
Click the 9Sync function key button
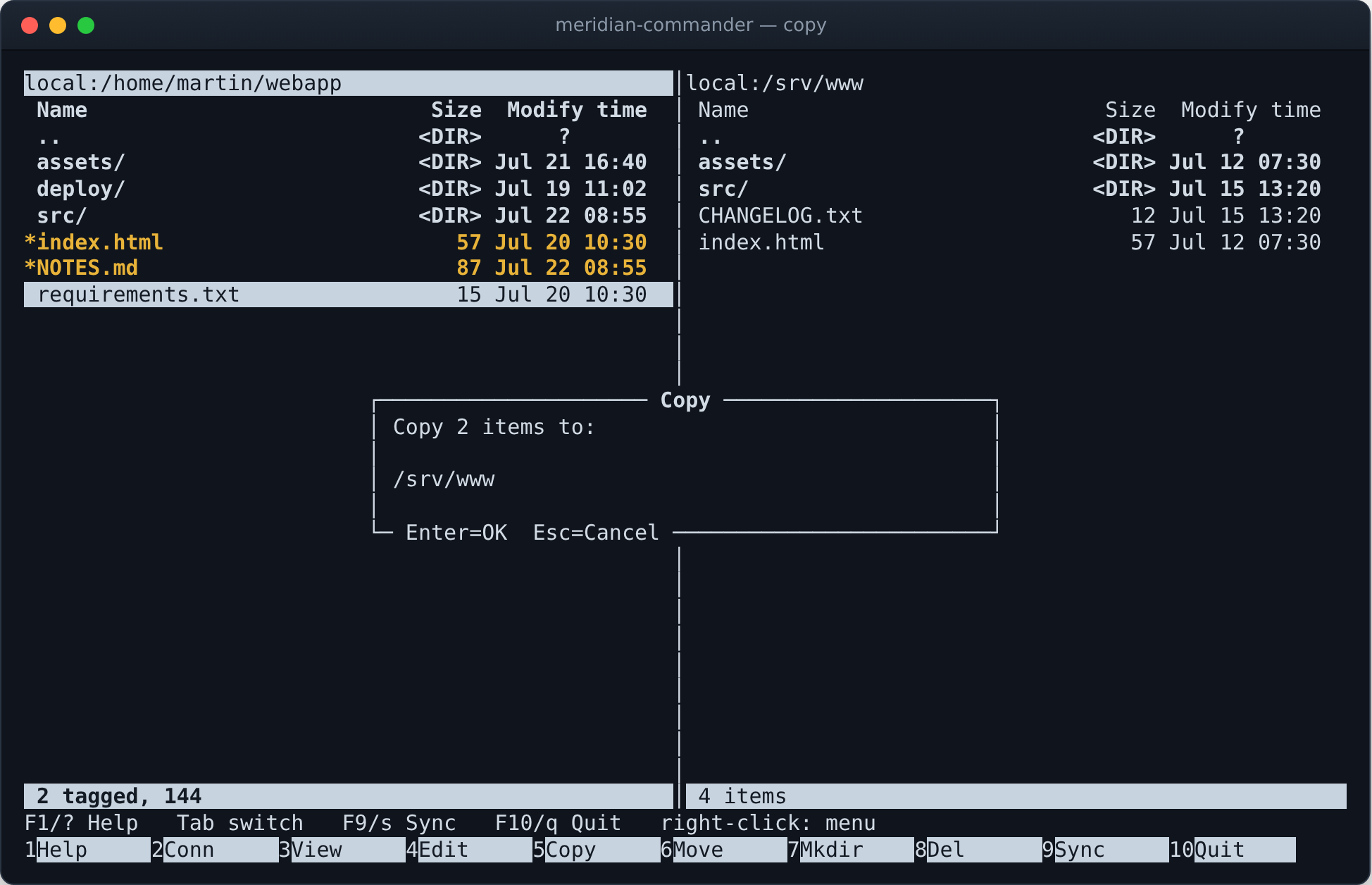click(x=1106, y=850)
